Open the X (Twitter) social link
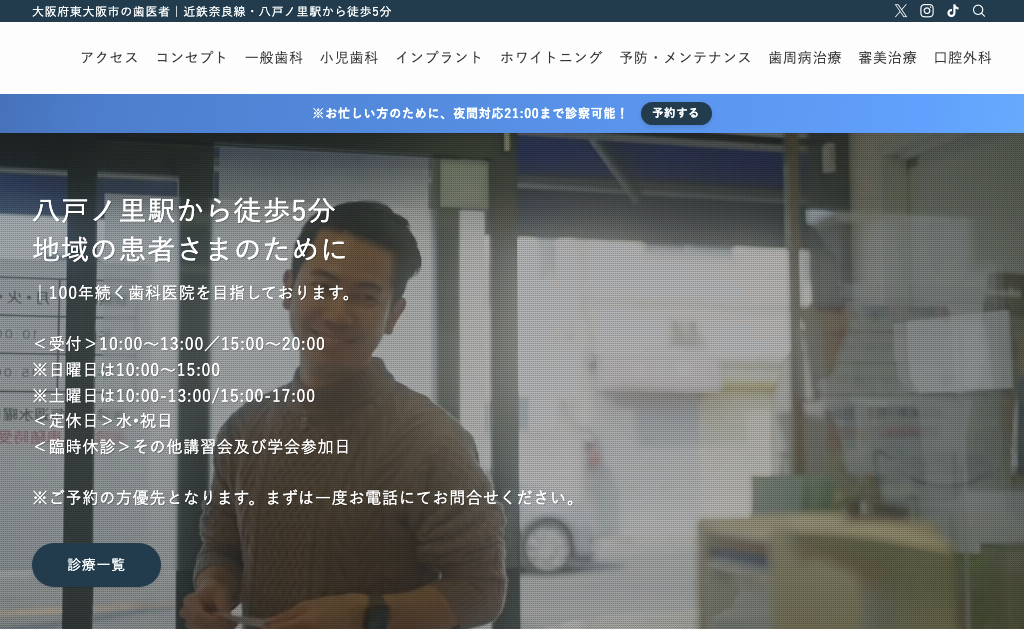This screenshot has width=1024, height=629. [901, 11]
